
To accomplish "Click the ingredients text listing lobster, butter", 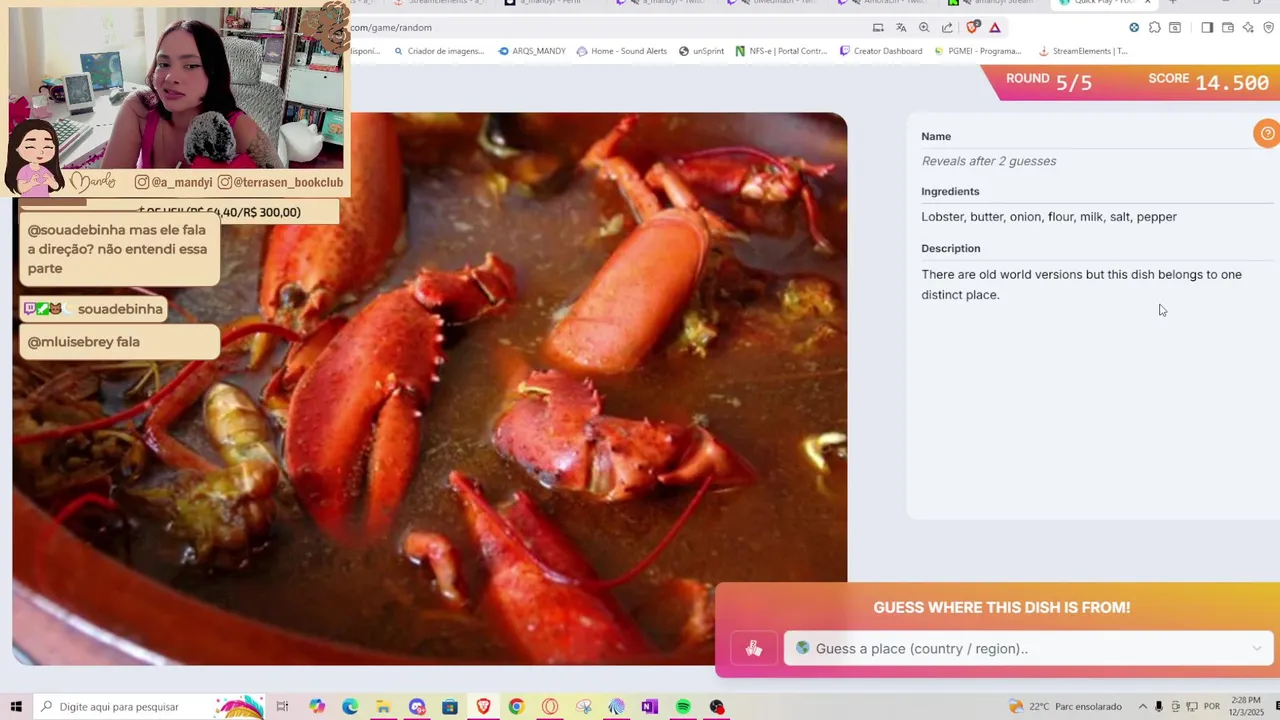I will [x=1049, y=217].
